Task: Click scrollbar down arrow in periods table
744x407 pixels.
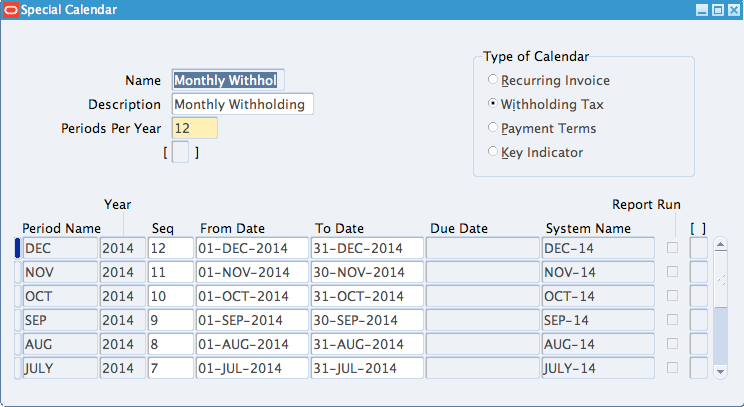Action: tap(720, 371)
